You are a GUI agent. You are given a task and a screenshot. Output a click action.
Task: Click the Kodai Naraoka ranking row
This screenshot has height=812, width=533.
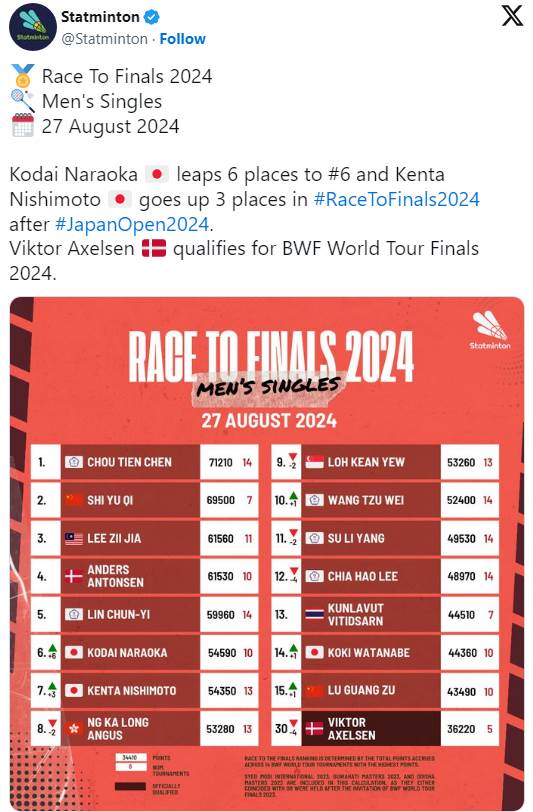[x=145, y=652]
